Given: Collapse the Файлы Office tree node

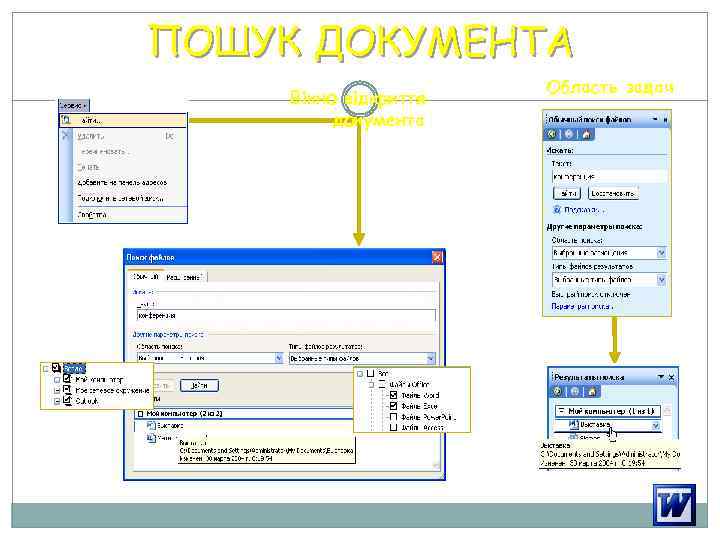Looking at the screenshot, I should click(372, 385).
